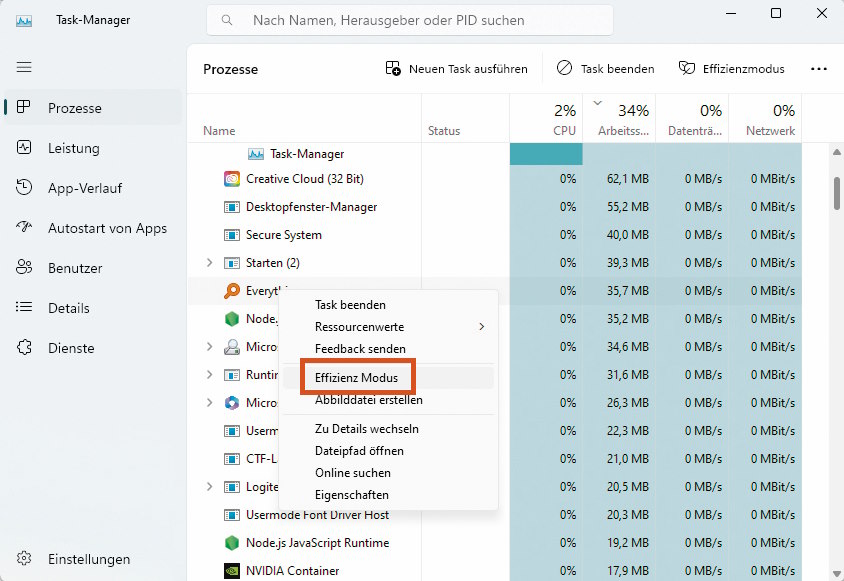Switch to the Leistung page

(x=93, y=148)
